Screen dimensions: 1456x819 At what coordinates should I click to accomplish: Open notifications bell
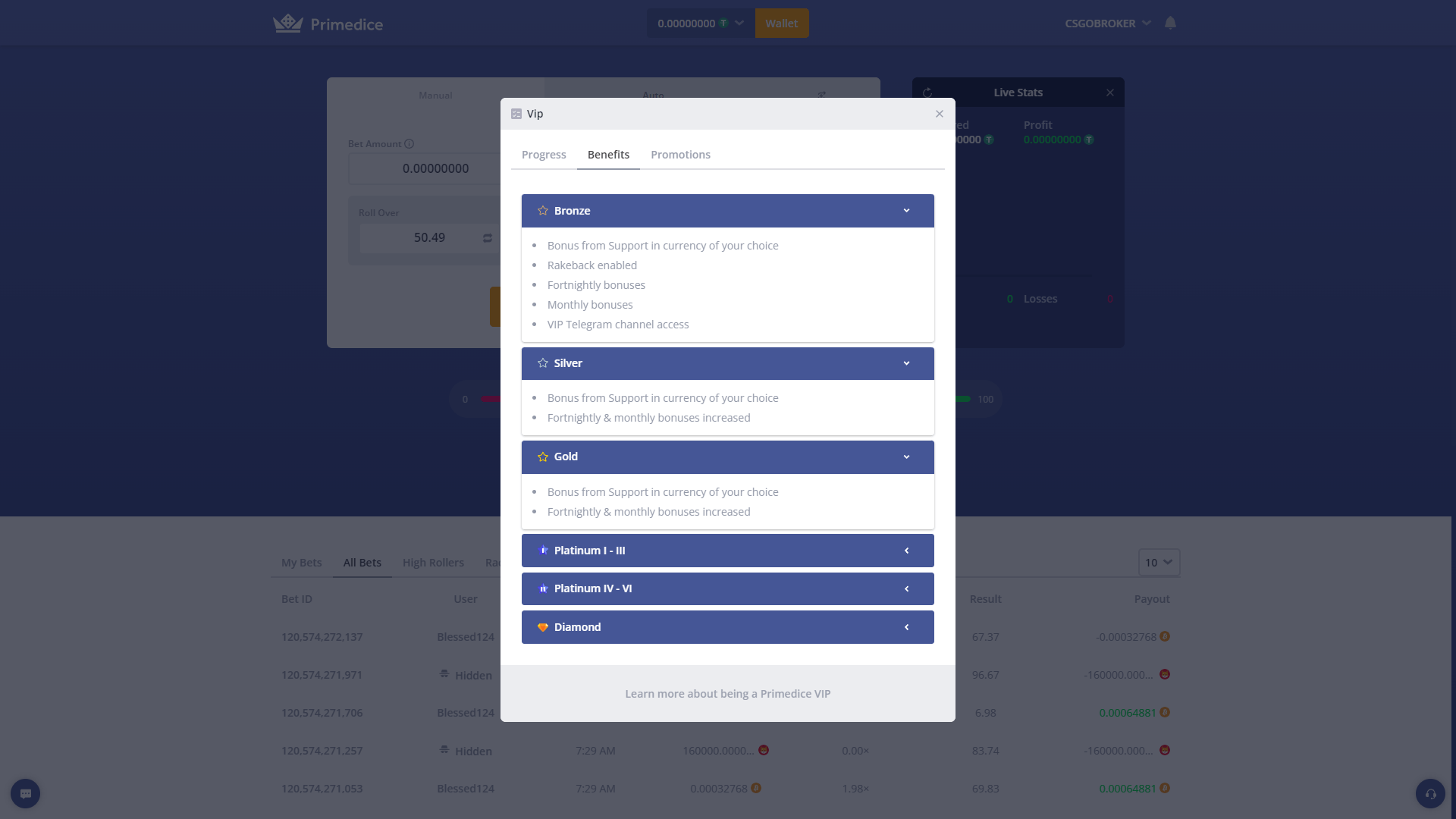point(1170,23)
